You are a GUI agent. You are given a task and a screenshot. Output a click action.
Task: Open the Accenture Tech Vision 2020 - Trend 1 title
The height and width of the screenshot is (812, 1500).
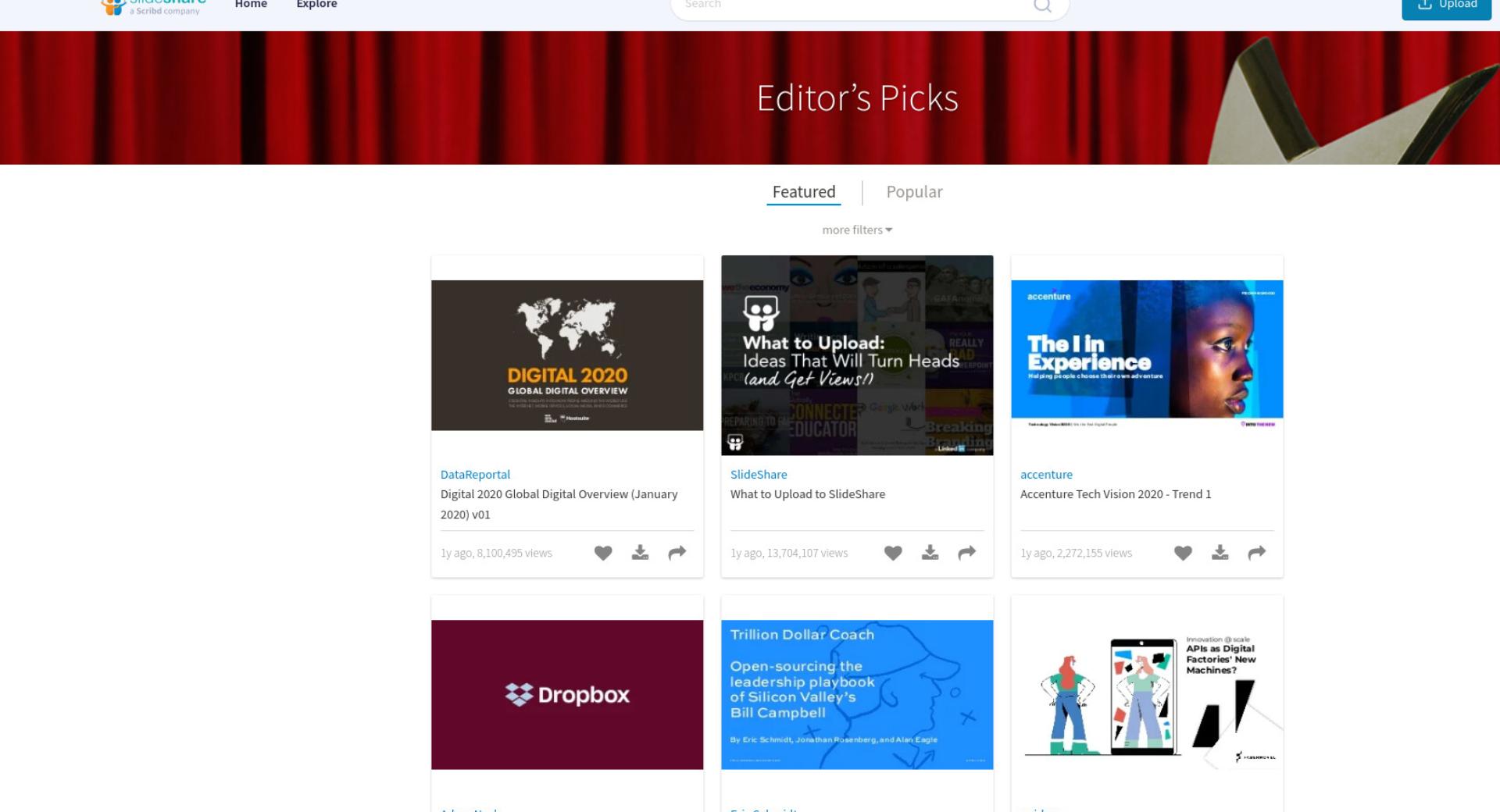point(1116,494)
